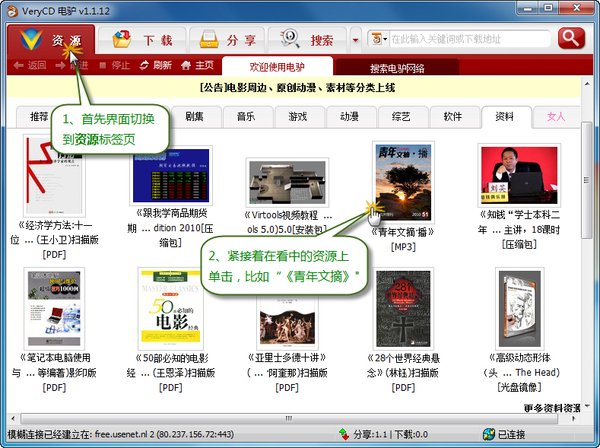Click the 已连接 globe connection icon
Viewport: 600px width, 448px height.
(489, 434)
